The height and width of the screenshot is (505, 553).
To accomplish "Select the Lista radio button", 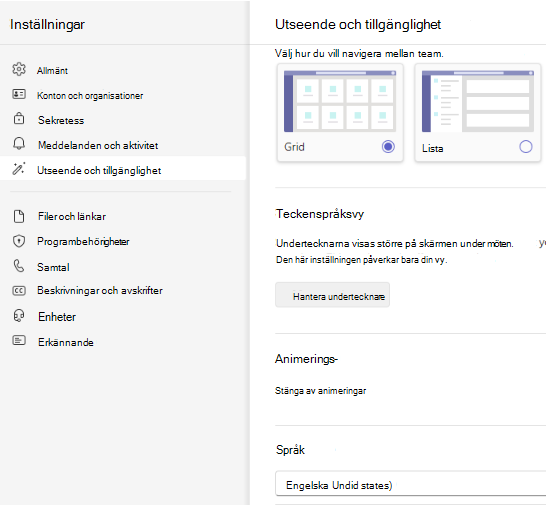I will point(526,147).
